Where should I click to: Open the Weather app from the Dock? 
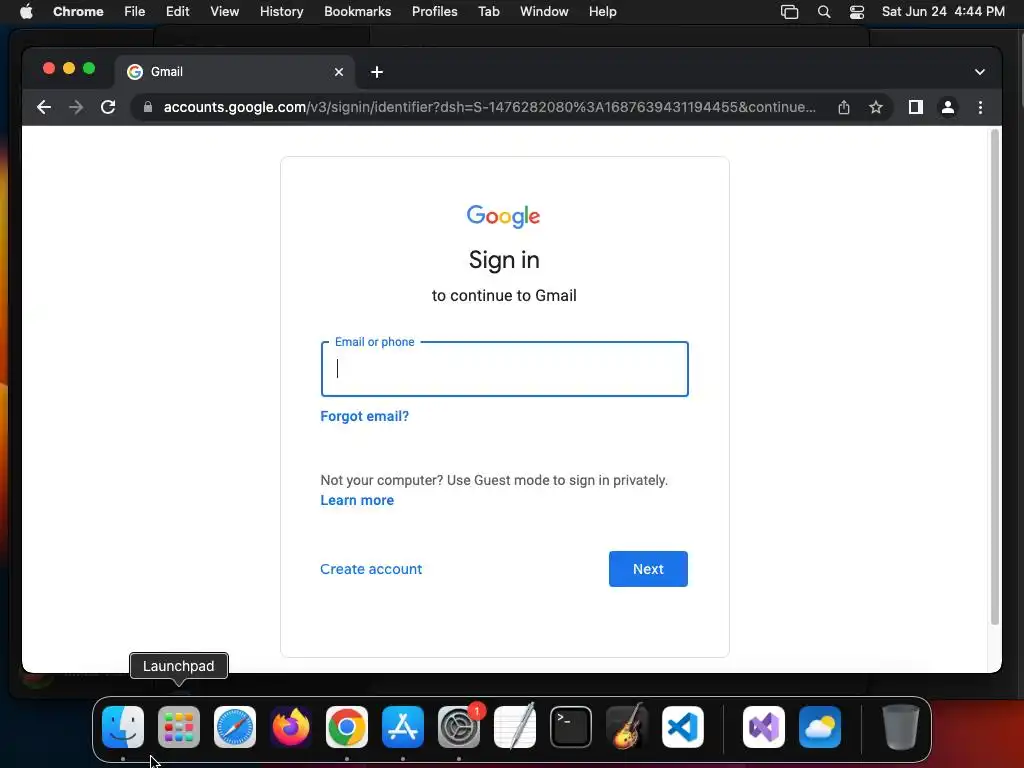click(820, 727)
